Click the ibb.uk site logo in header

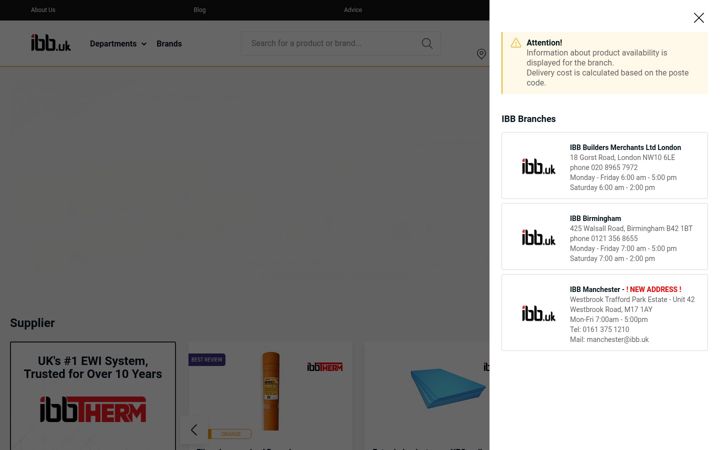(x=51, y=43)
